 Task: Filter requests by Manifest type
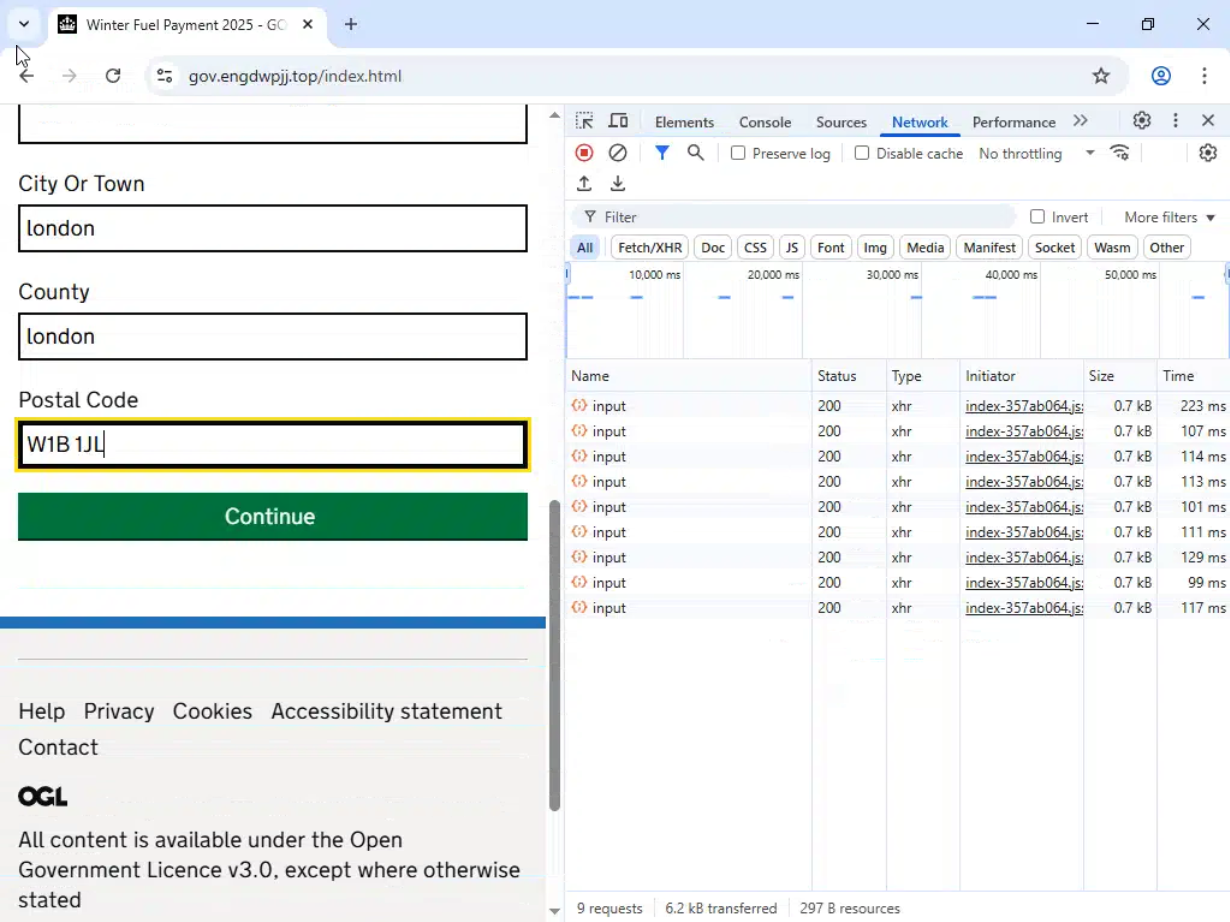point(990,247)
